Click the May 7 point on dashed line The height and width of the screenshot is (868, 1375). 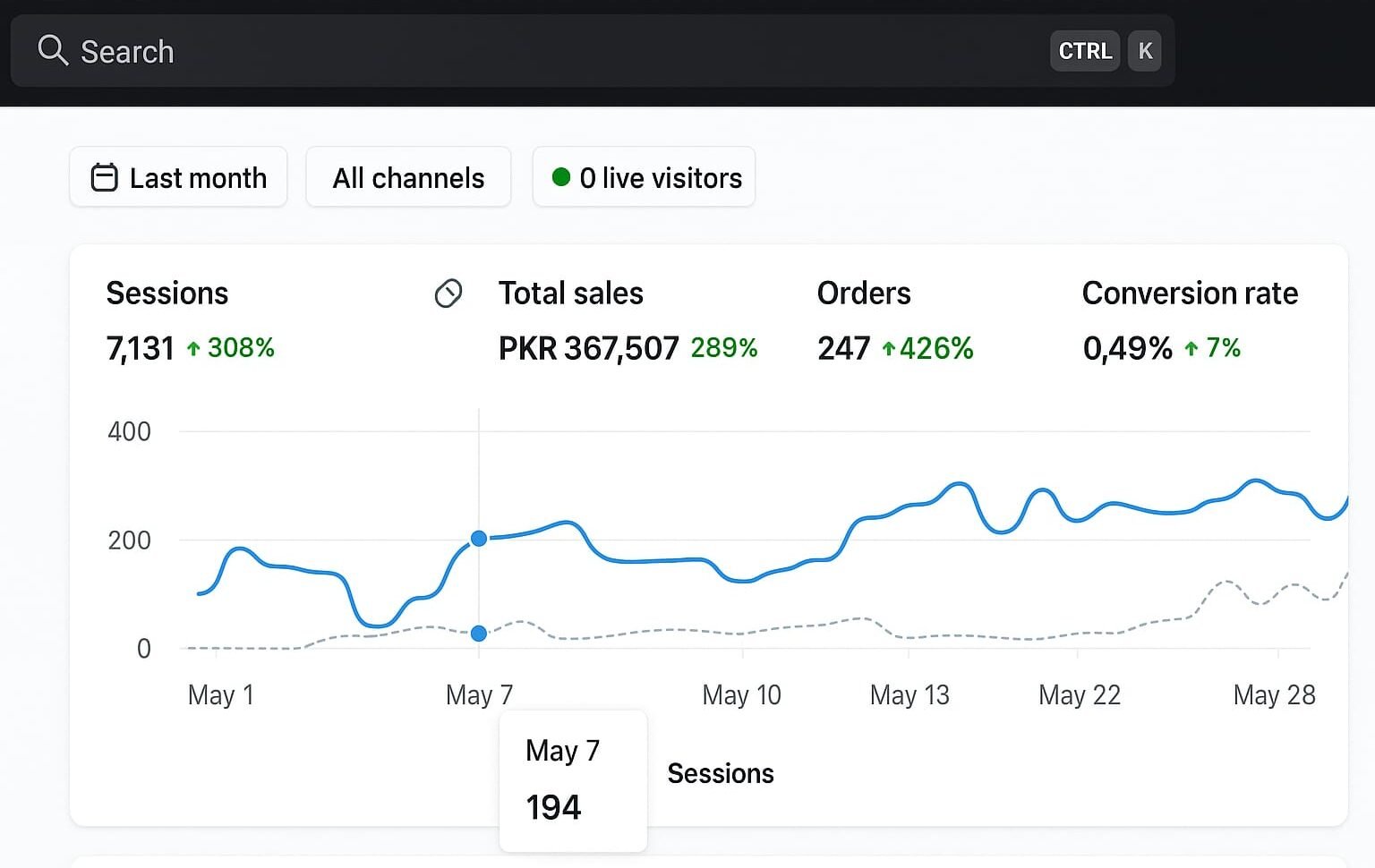(x=479, y=634)
